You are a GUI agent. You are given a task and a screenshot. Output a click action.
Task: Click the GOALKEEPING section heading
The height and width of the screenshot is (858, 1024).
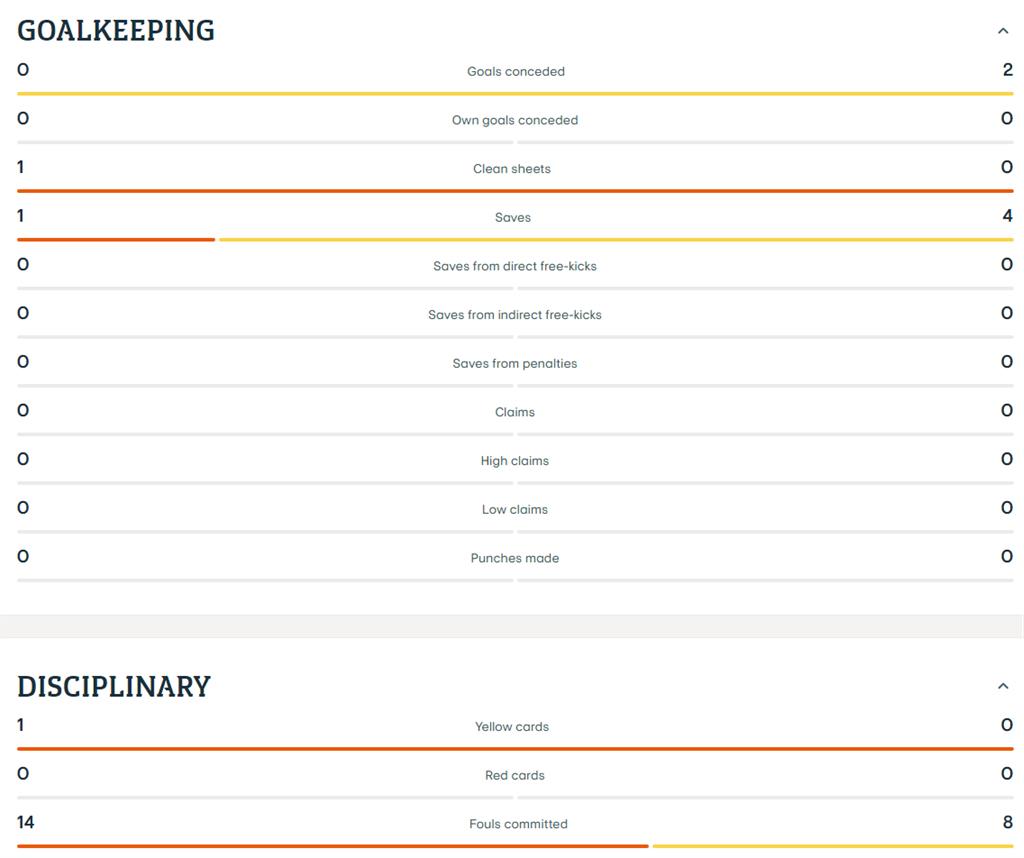click(x=116, y=30)
